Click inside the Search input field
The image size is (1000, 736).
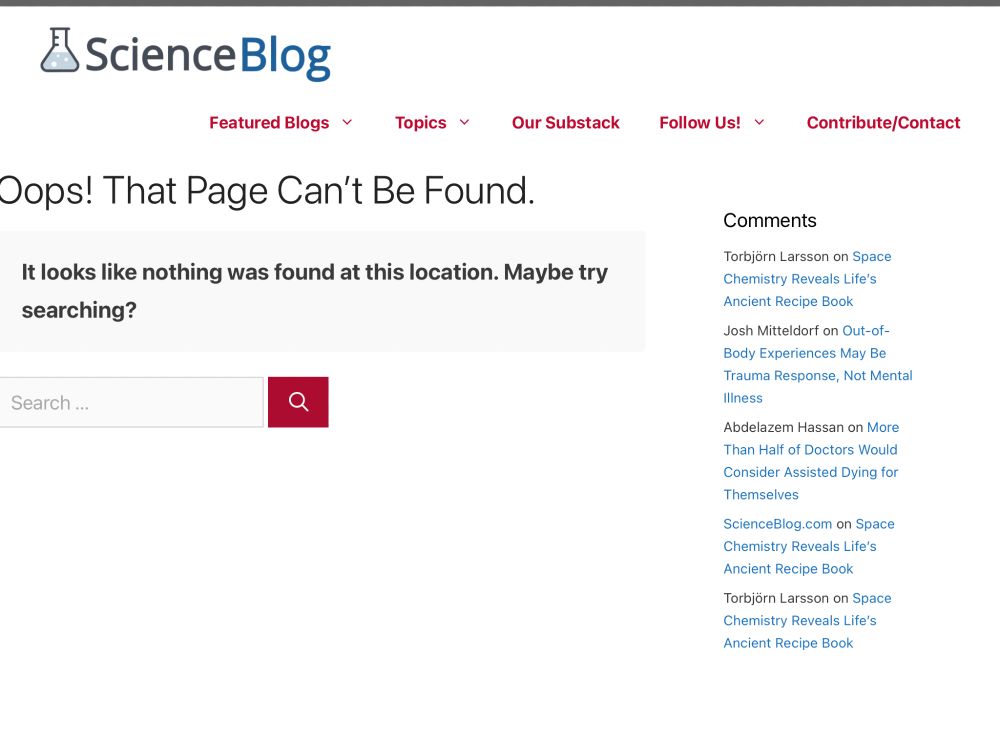tap(130, 401)
